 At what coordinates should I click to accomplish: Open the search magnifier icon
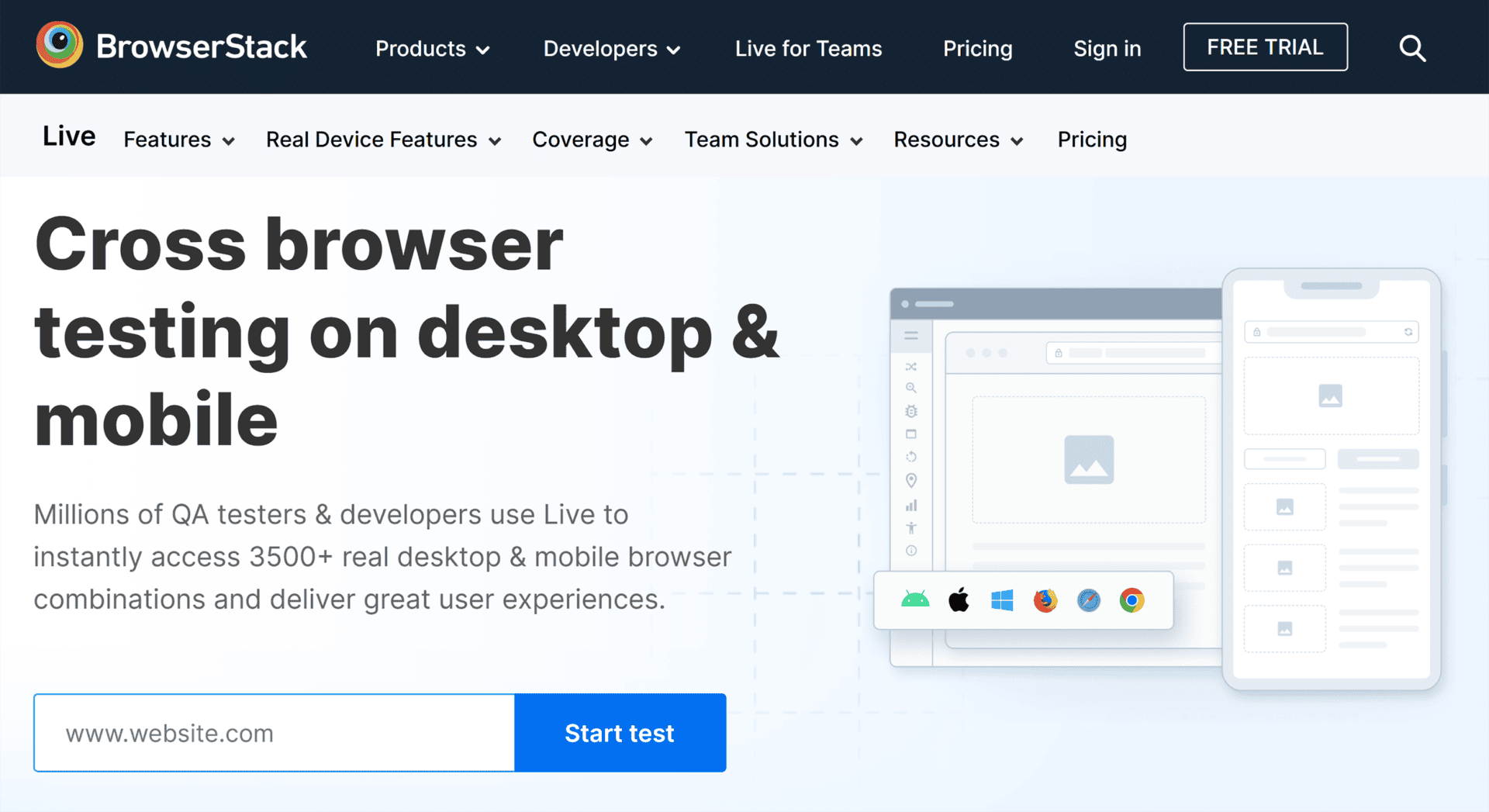tap(1412, 48)
